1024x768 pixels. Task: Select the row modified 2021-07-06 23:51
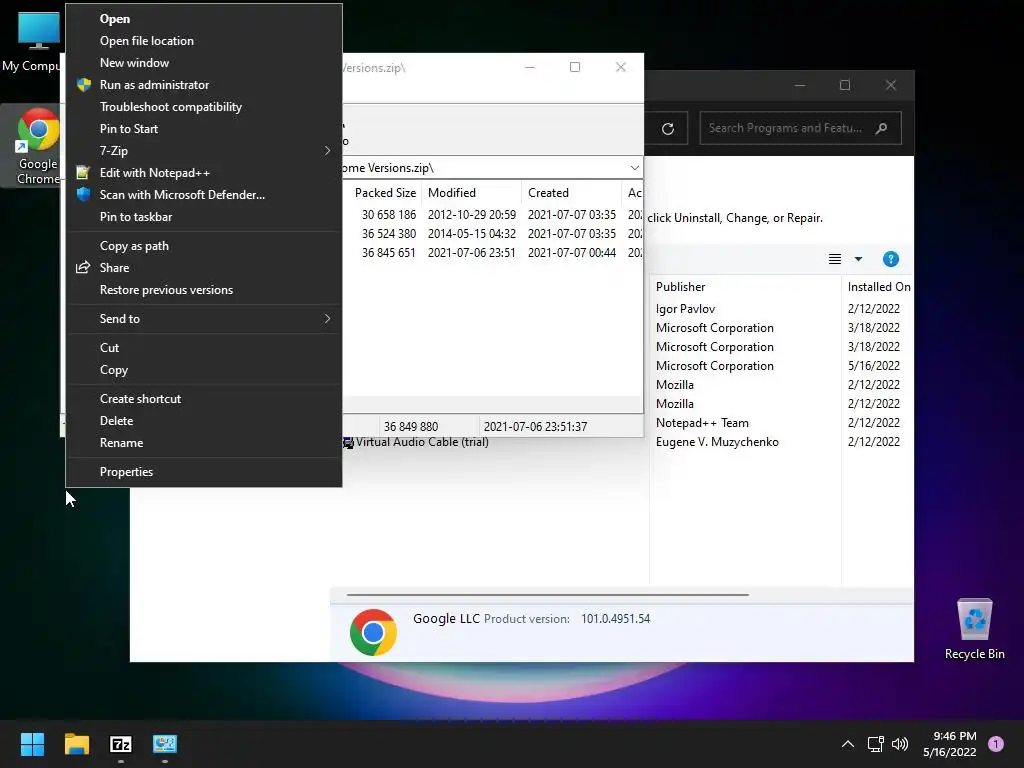(493, 252)
